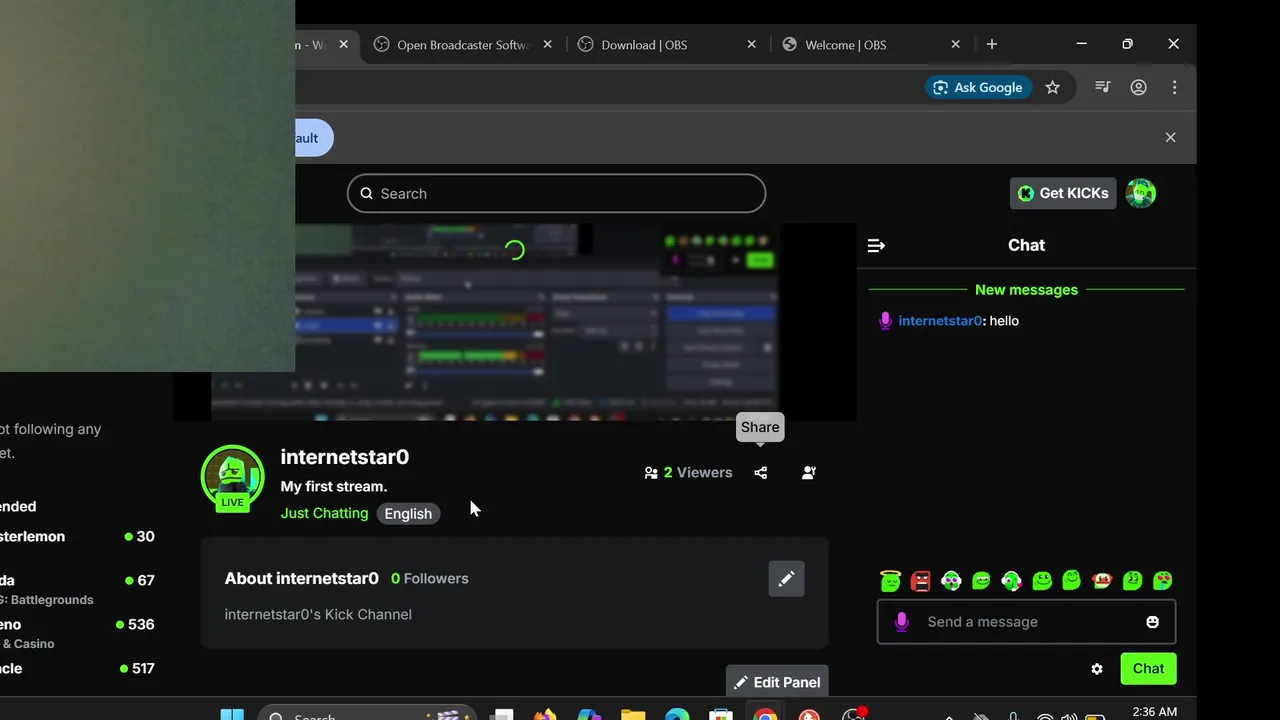Click the taskbar clock showing 2:36 AM
The height and width of the screenshot is (720, 1280).
[x=1154, y=712]
